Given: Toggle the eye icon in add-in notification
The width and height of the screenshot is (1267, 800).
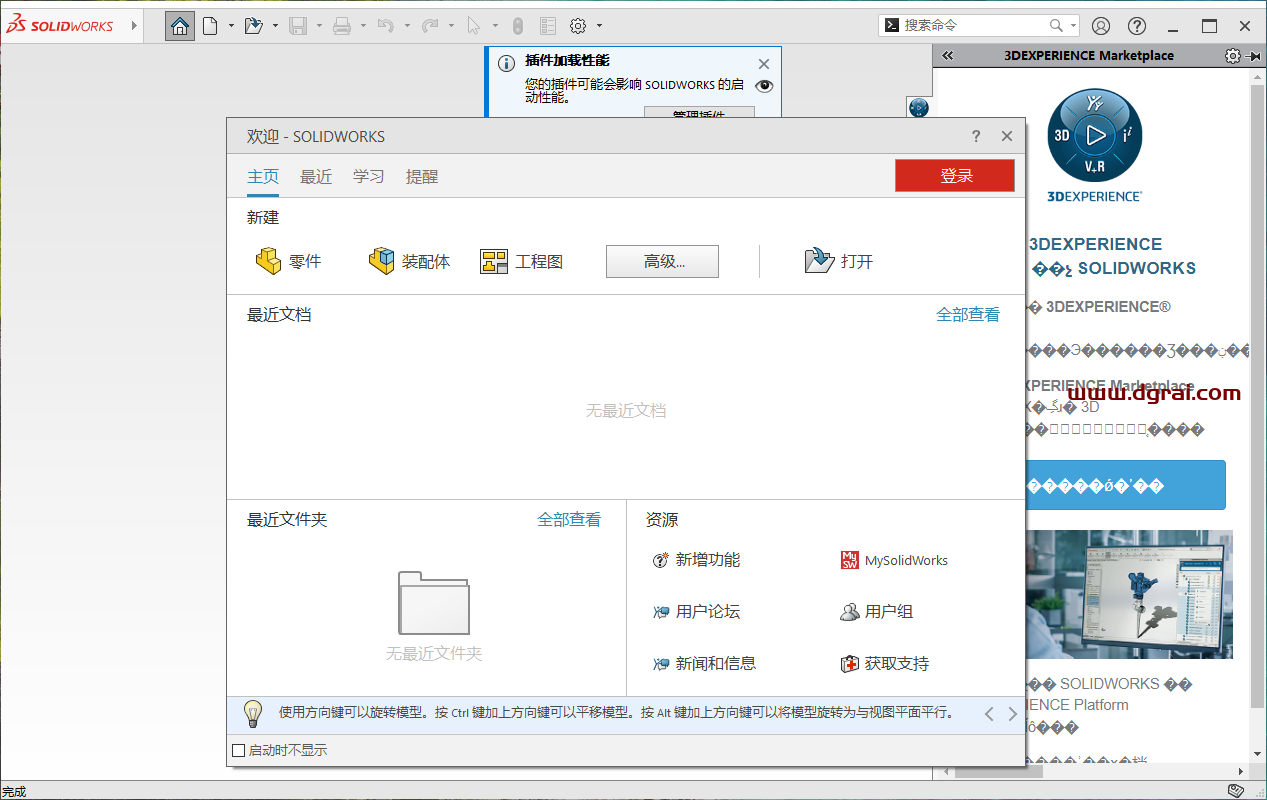Looking at the screenshot, I should (764, 86).
